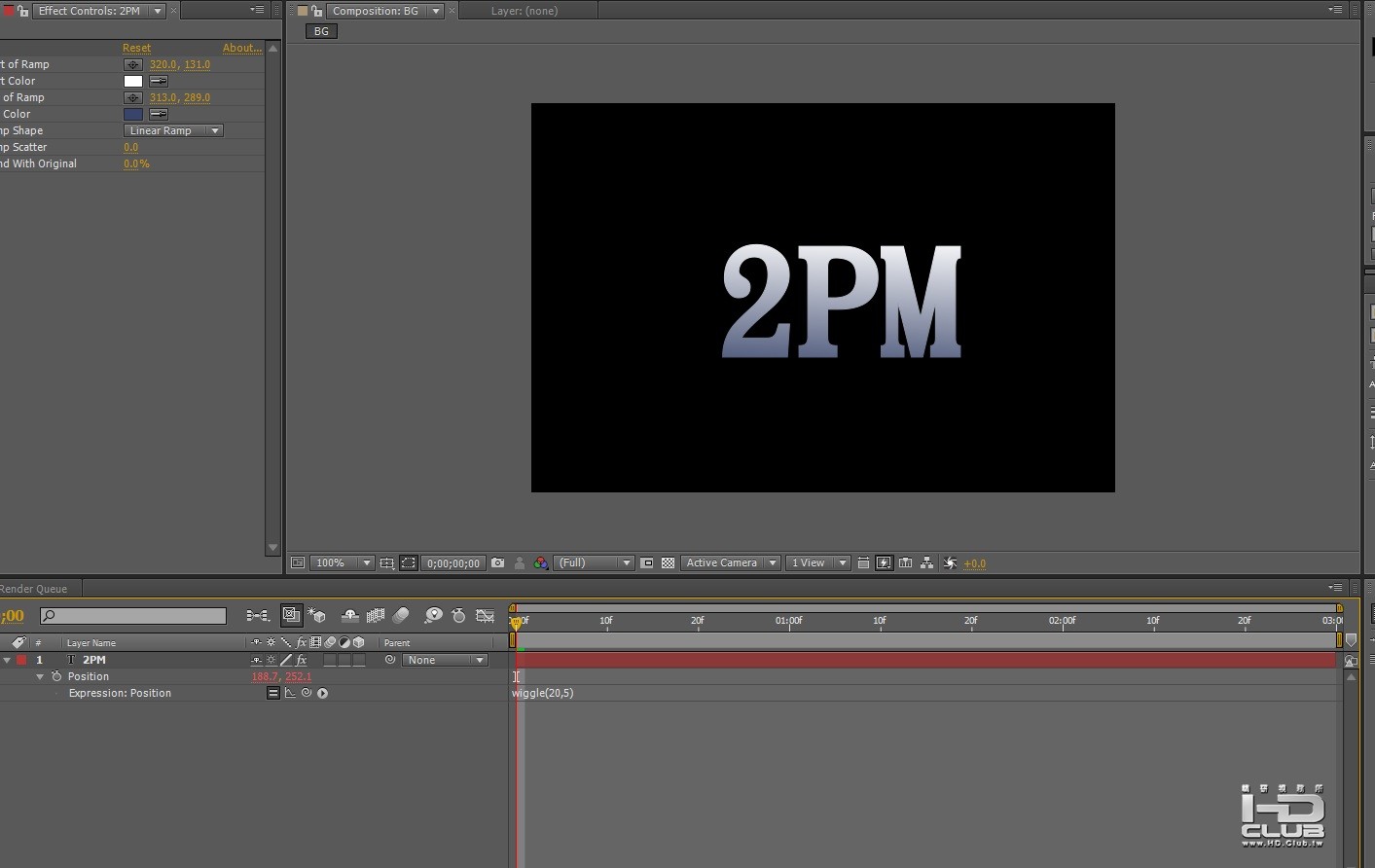
Task: Click the dark blue End Color swatch
Action: click(x=133, y=115)
